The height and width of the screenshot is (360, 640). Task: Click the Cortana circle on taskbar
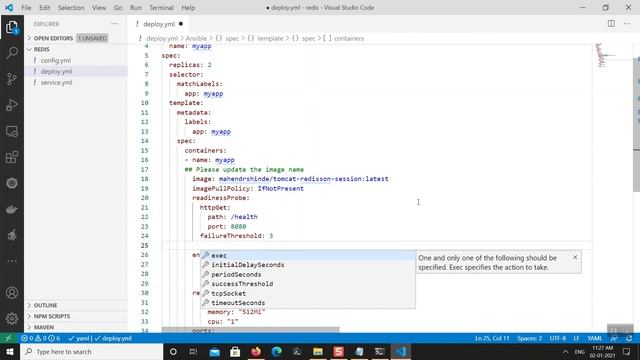(173, 351)
